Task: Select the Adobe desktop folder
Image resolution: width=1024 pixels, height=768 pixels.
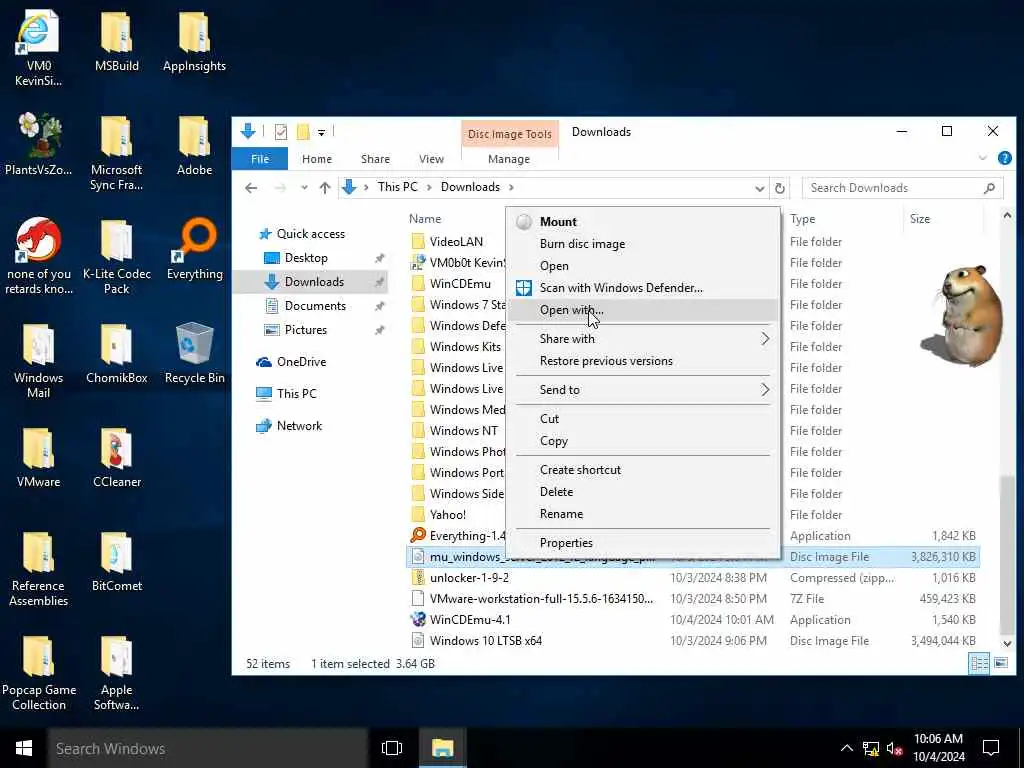Action: tap(194, 144)
